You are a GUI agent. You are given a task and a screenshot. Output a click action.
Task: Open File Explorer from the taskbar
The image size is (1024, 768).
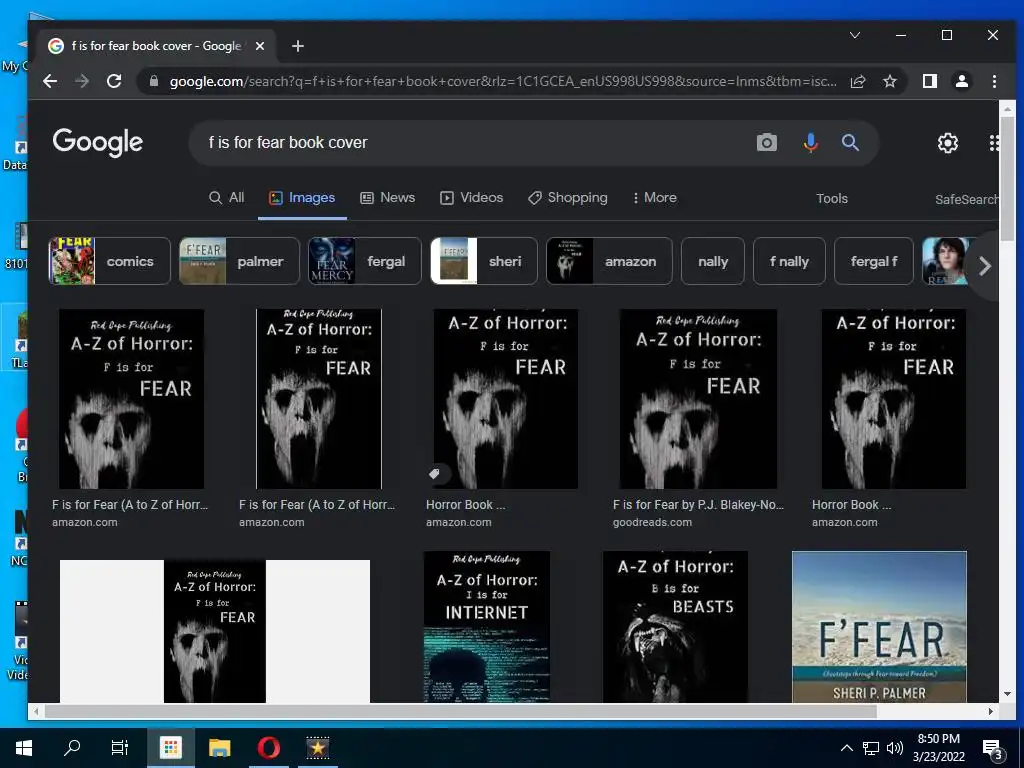(219, 748)
